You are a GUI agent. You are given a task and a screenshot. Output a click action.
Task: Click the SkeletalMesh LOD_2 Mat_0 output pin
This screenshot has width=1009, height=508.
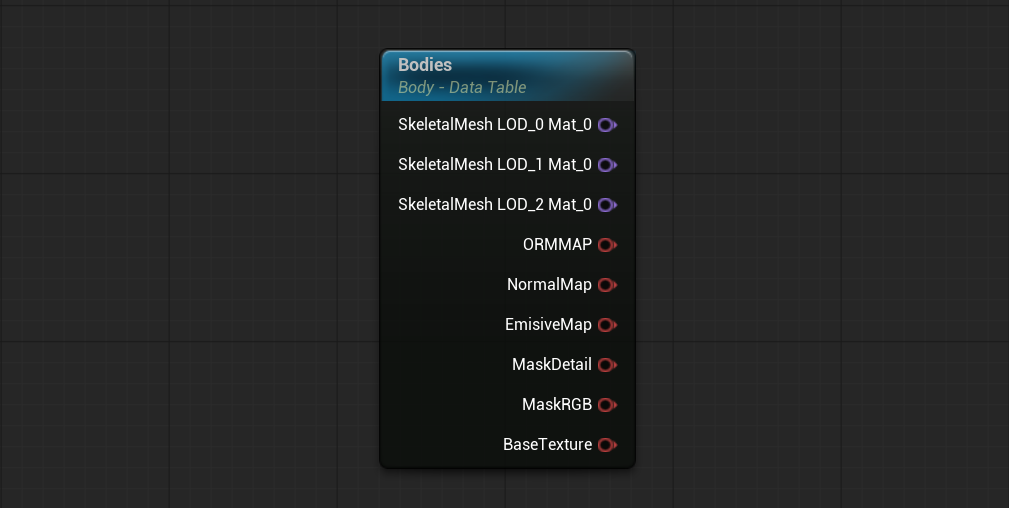click(607, 205)
